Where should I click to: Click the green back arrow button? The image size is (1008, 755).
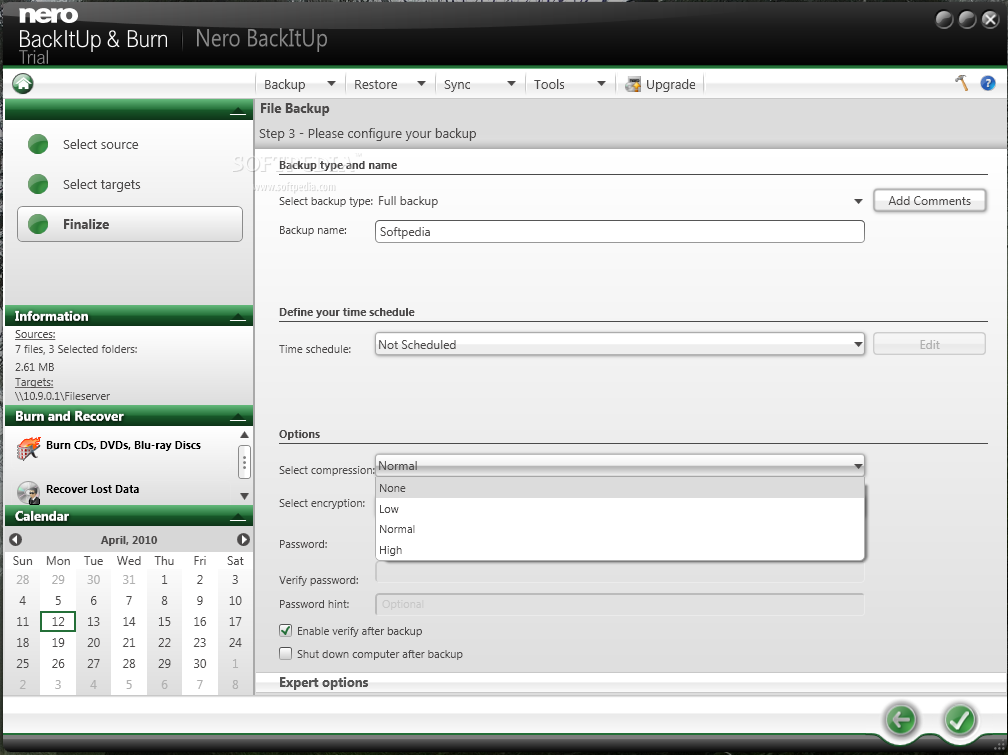[x=901, y=719]
